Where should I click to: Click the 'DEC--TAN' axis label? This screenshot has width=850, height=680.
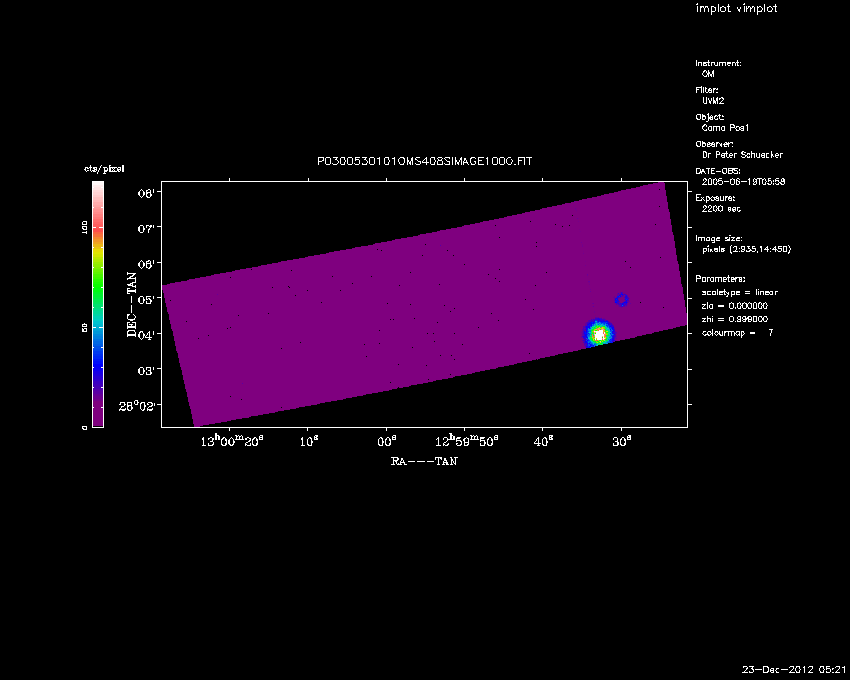[132, 305]
